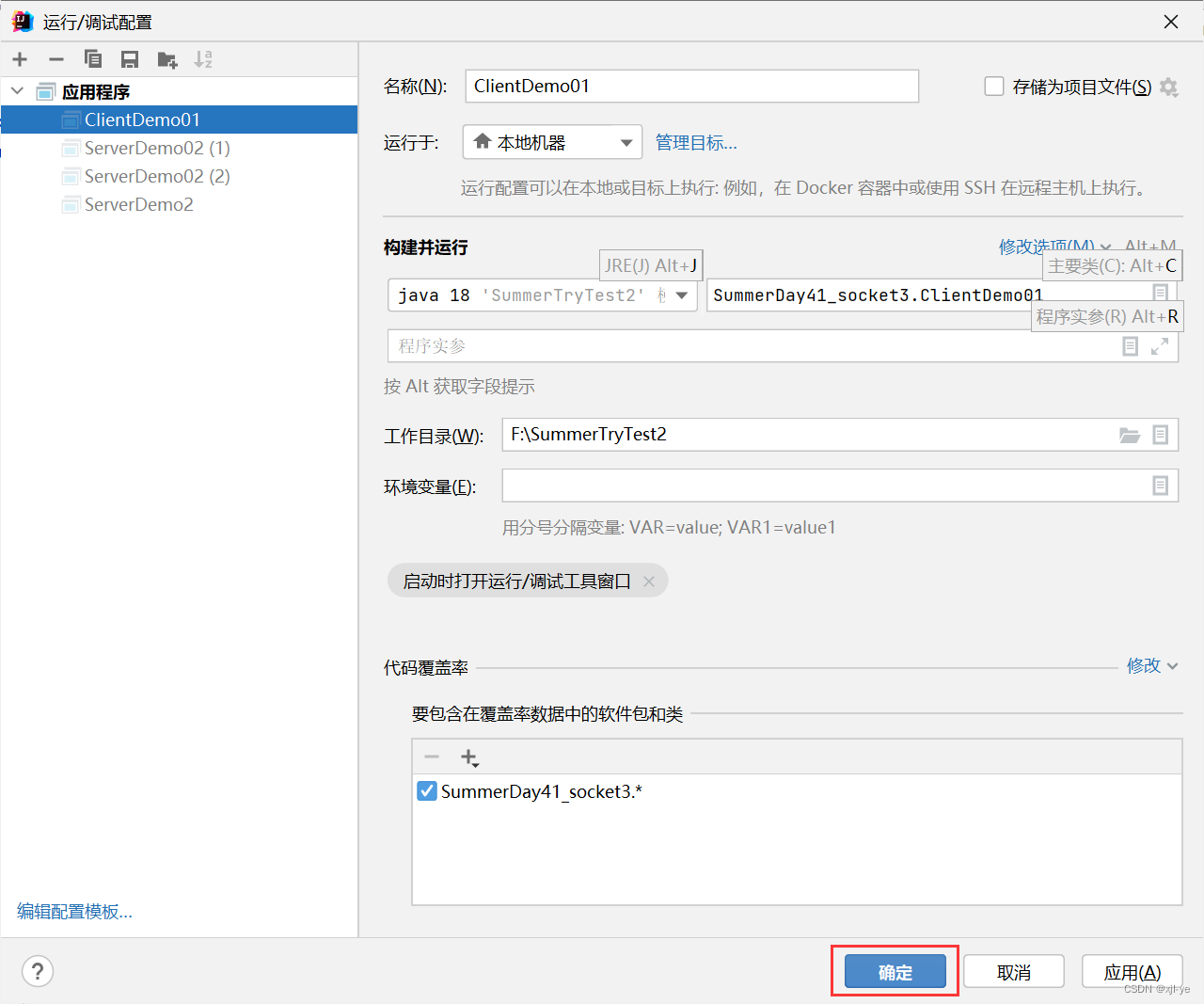Confirm with the 确定 button

tap(895, 972)
